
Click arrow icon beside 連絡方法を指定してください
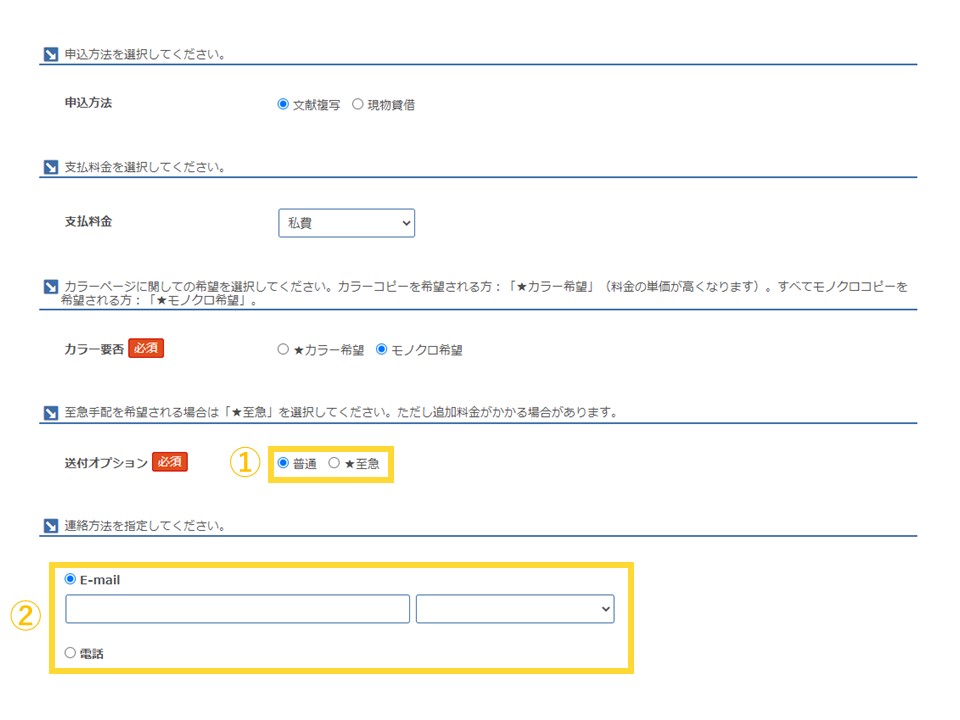pyautogui.click(x=51, y=526)
